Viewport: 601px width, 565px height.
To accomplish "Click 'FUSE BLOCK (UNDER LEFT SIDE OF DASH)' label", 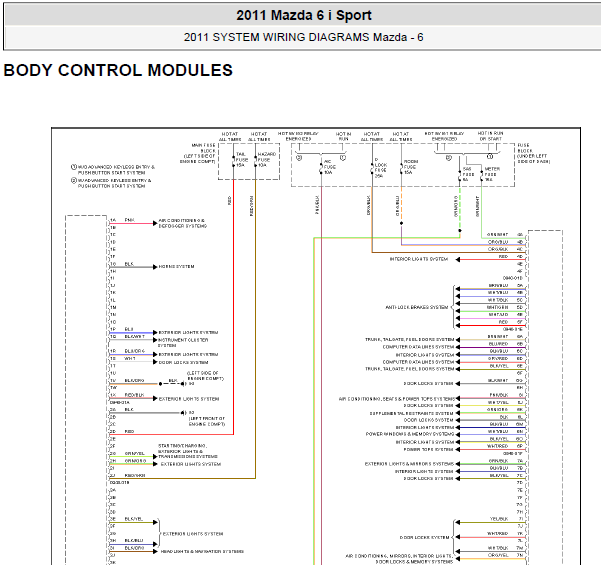I will pos(533,153).
